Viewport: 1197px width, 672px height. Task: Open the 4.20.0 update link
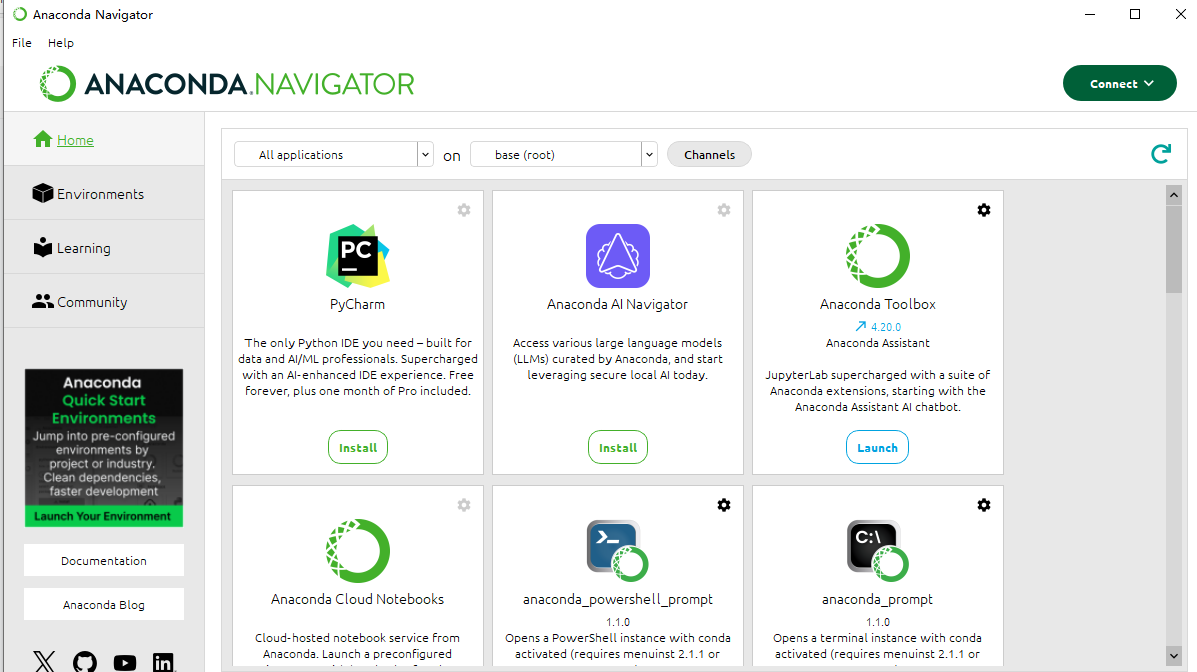877,326
